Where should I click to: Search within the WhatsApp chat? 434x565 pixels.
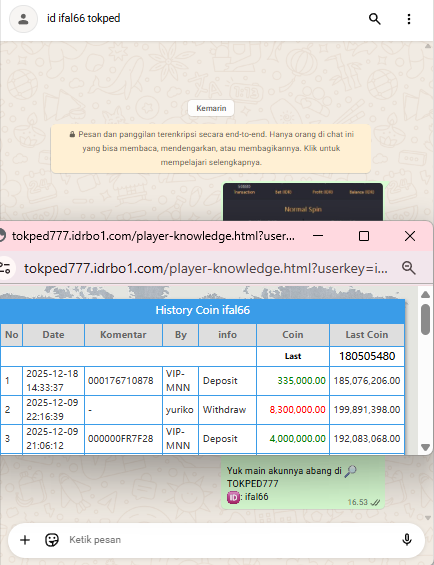tap(375, 19)
